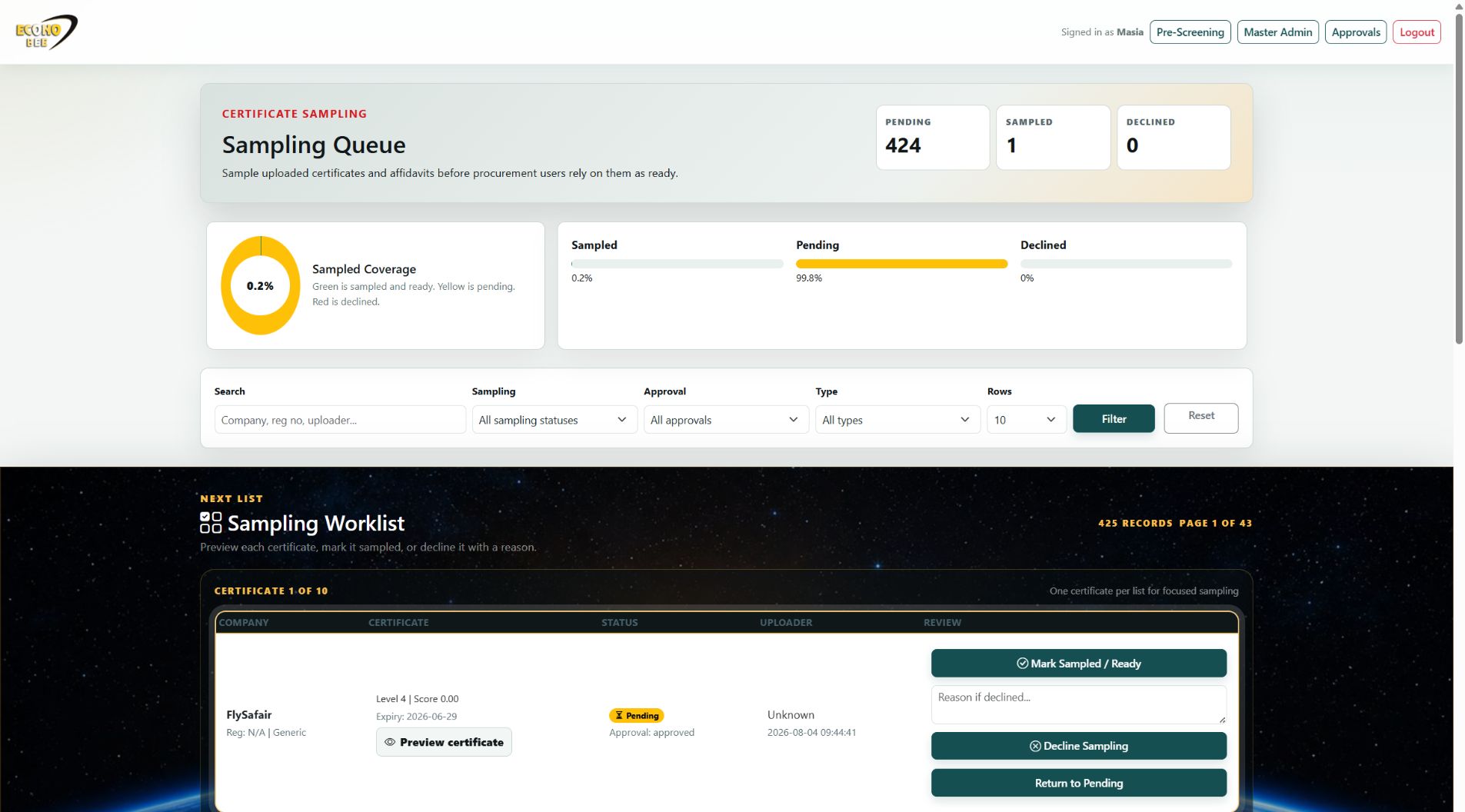Click the CERTIFICATE column header
The width and height of the screenshot is (1465, 812).
coord(398,623)
